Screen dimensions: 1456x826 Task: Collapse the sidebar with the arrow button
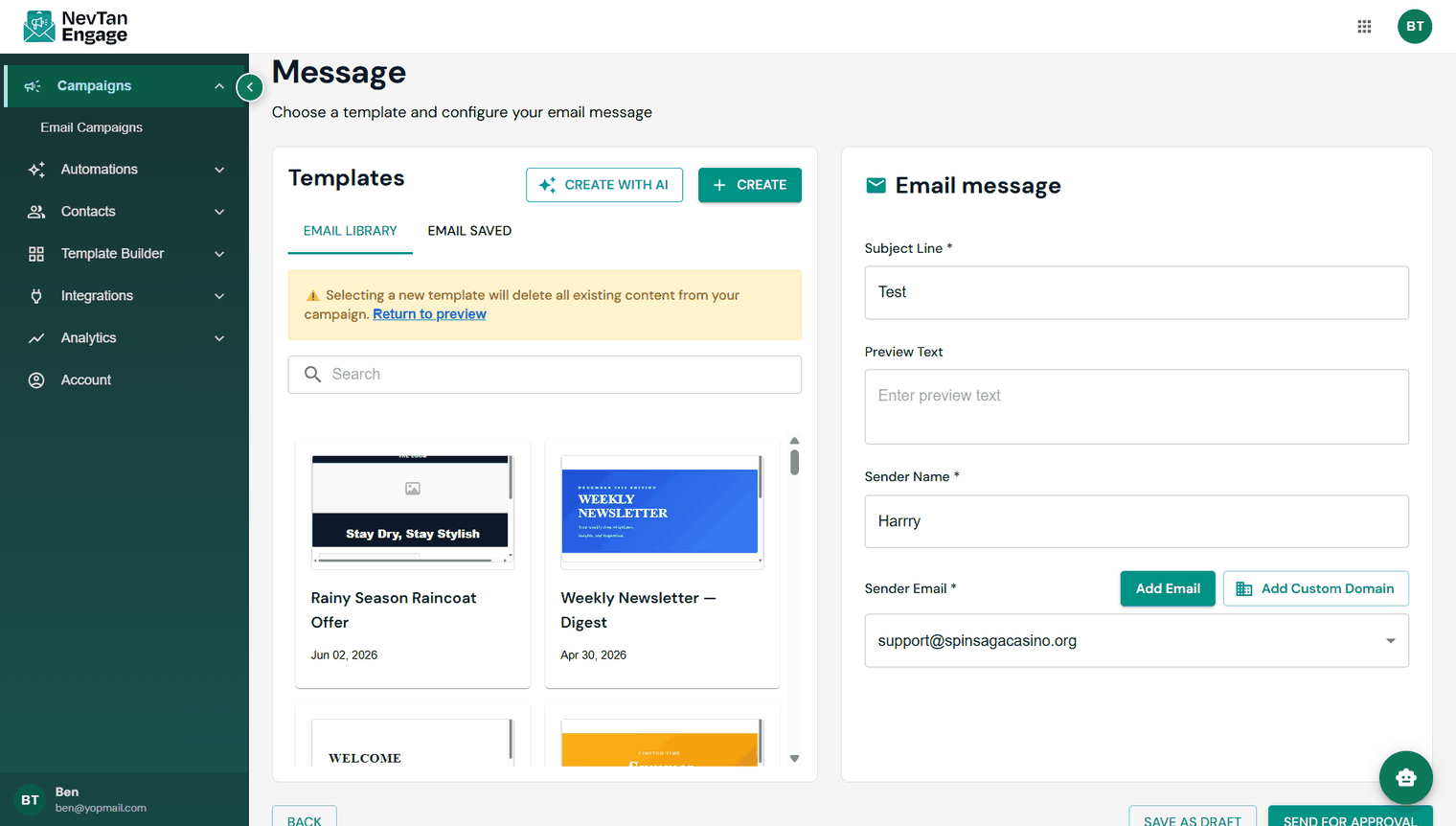pyautogui.click(x=250, y=87)
